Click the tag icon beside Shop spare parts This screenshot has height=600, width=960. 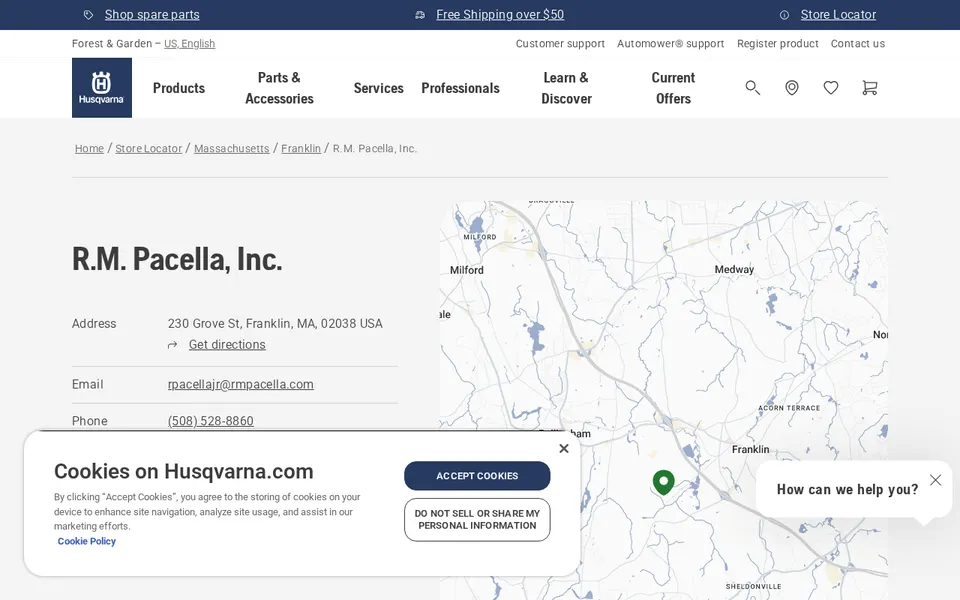(88, 15)
